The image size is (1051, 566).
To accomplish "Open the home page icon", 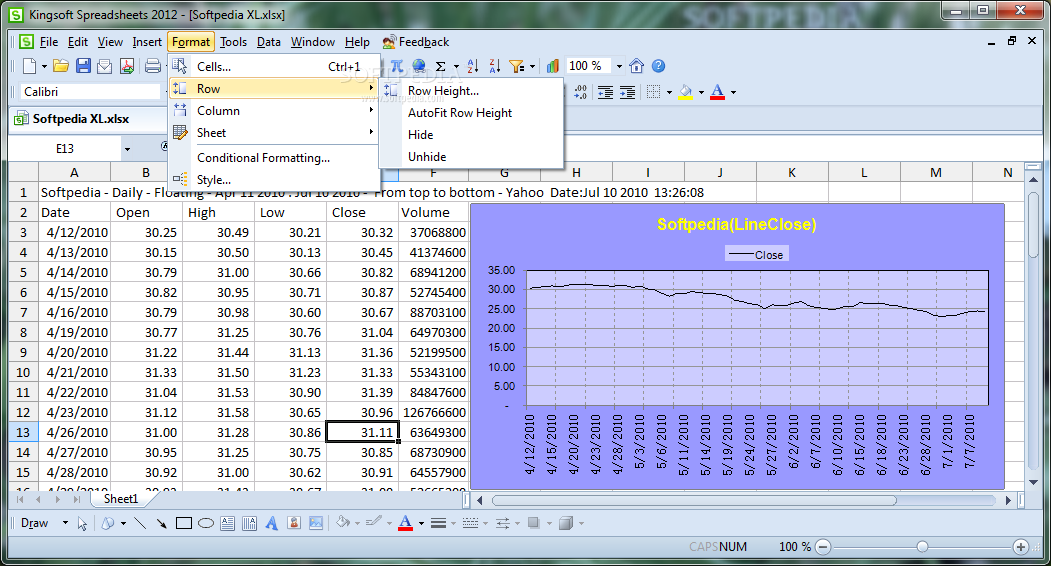I will coord(637,66).
